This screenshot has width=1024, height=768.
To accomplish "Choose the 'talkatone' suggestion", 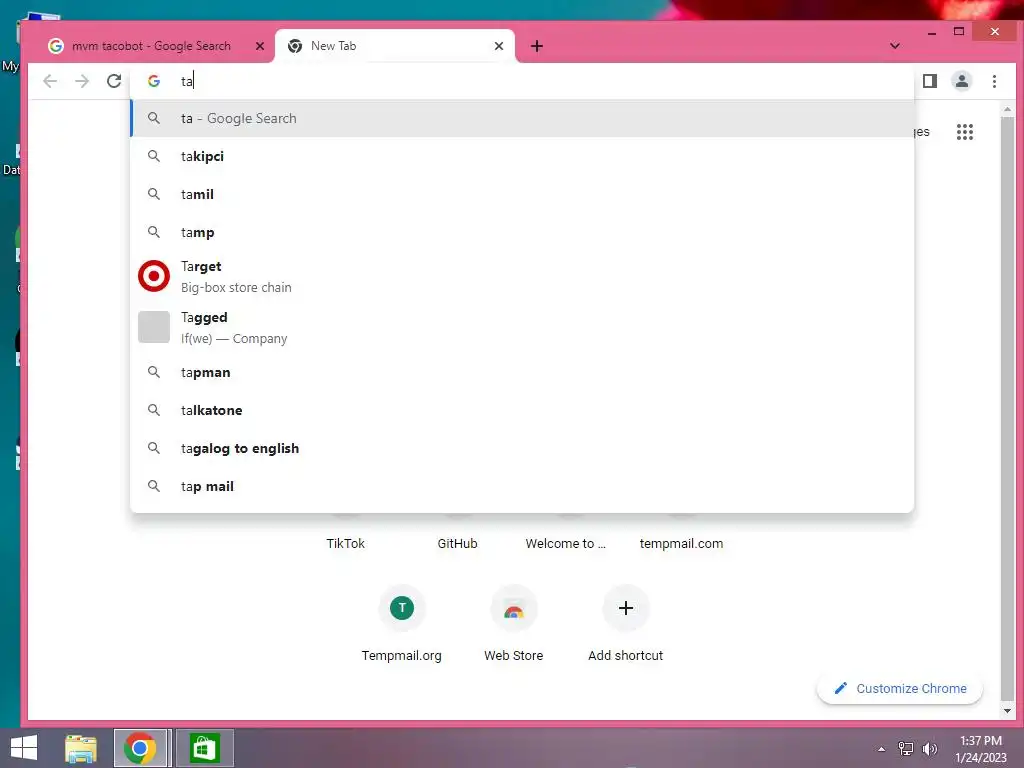I will [x=522, y=410].
